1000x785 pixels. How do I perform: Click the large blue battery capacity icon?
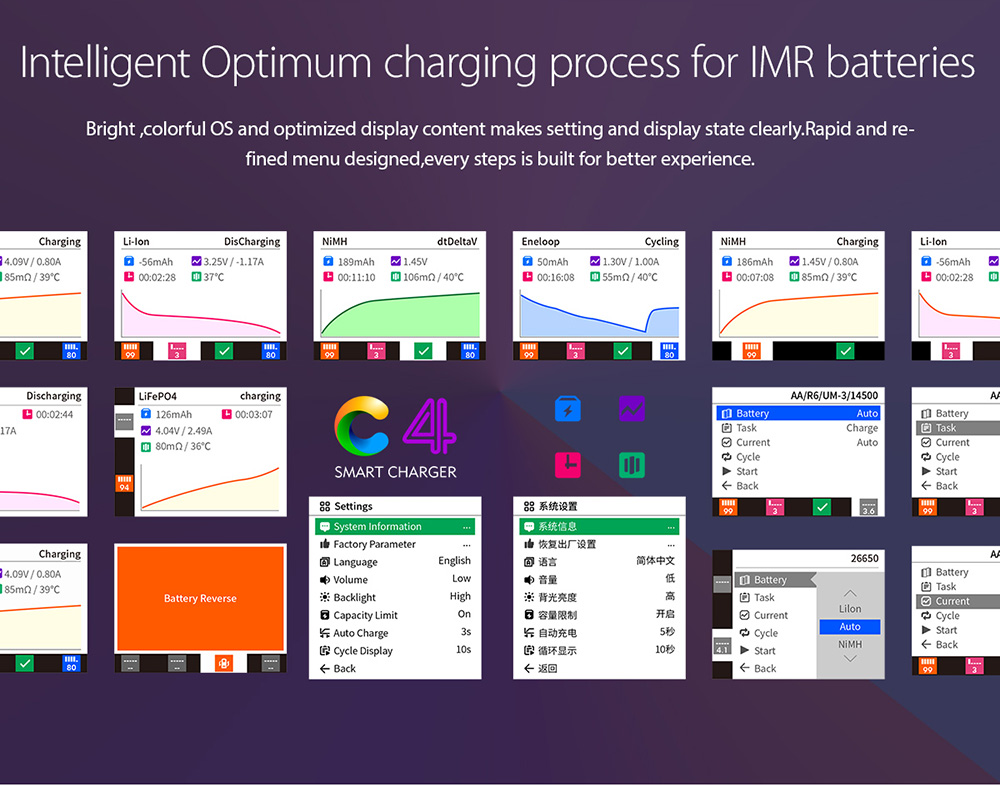point(568,409)
